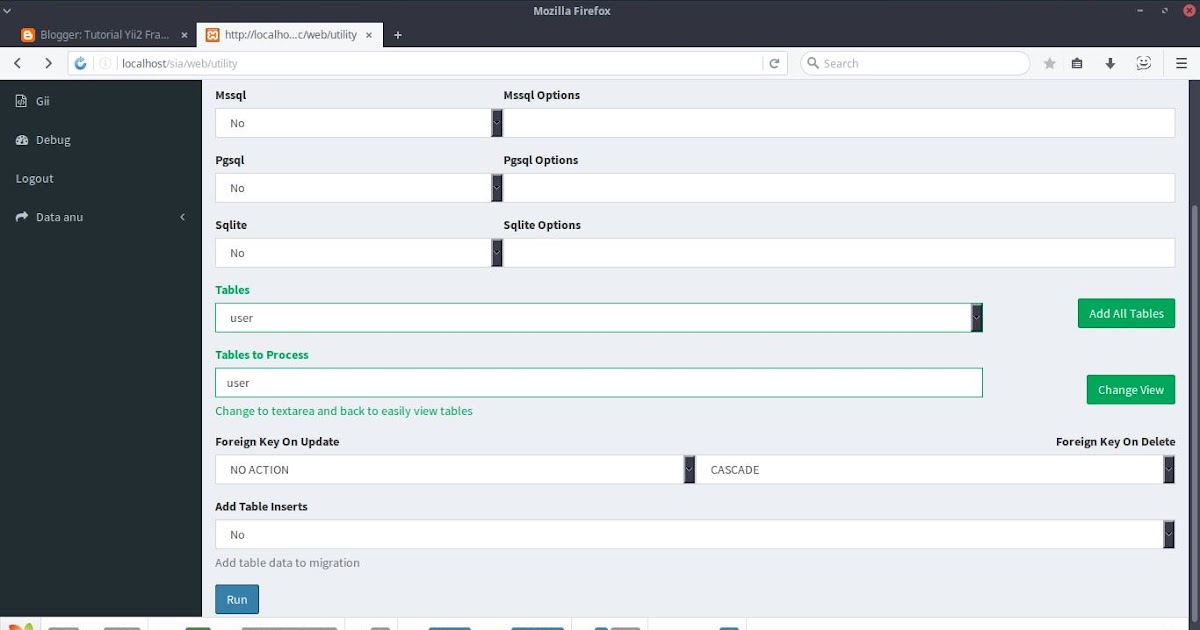
Task: Open the Firefox hamburger menu
Action: click(1180, 62)
